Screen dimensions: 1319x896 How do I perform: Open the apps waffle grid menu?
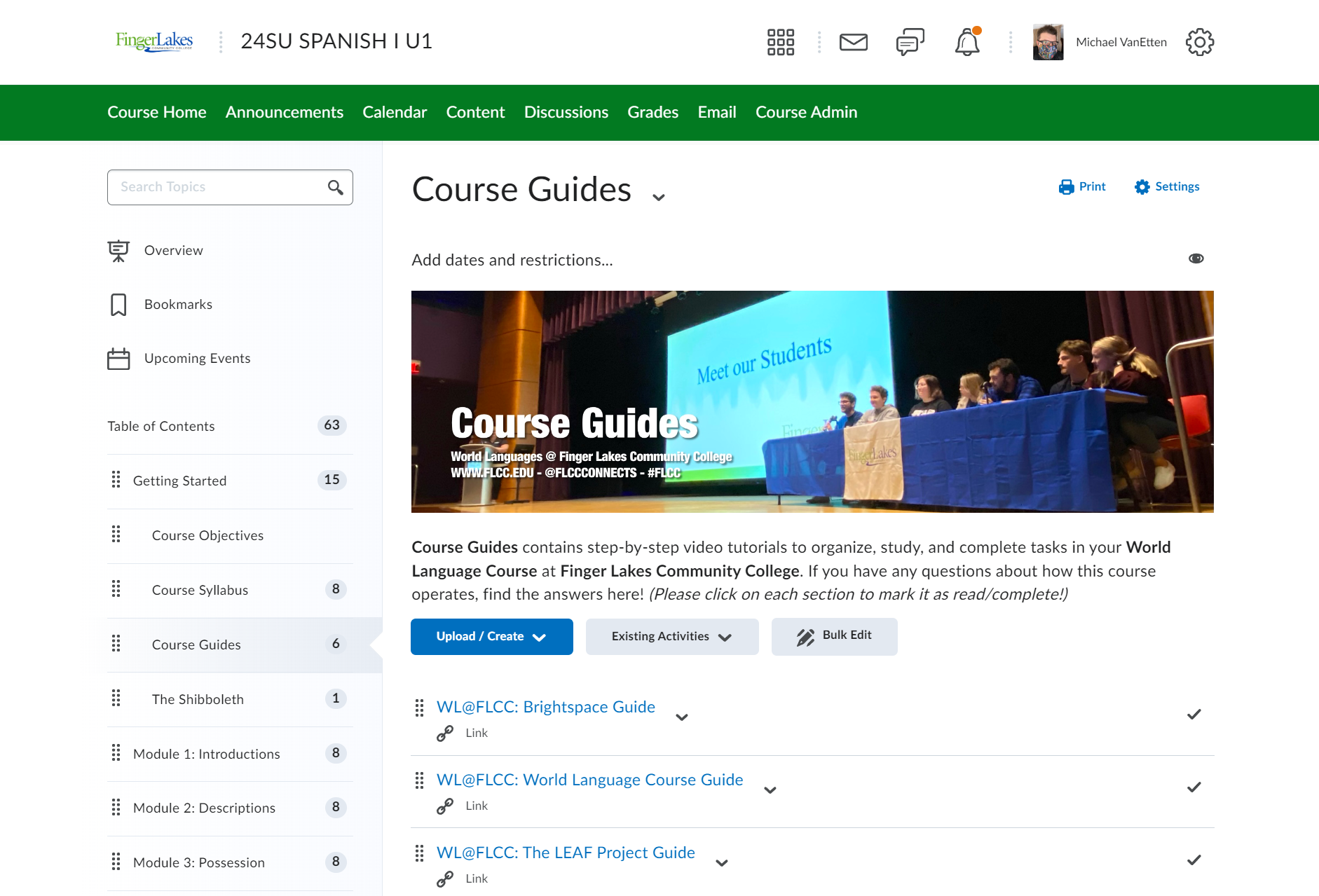point(780,42)
